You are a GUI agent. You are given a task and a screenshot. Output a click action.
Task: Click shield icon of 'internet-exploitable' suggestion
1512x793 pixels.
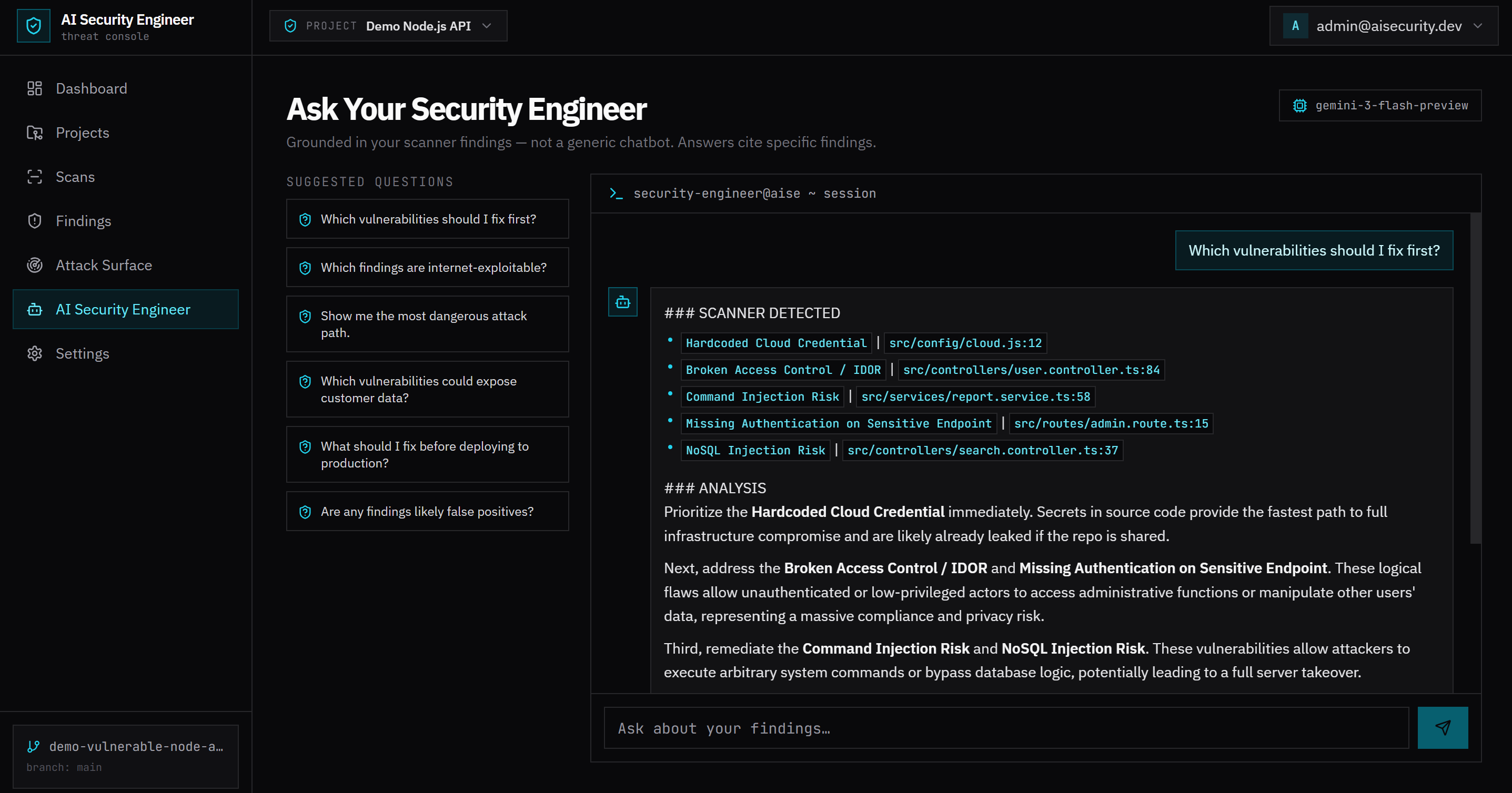[305, 268]
